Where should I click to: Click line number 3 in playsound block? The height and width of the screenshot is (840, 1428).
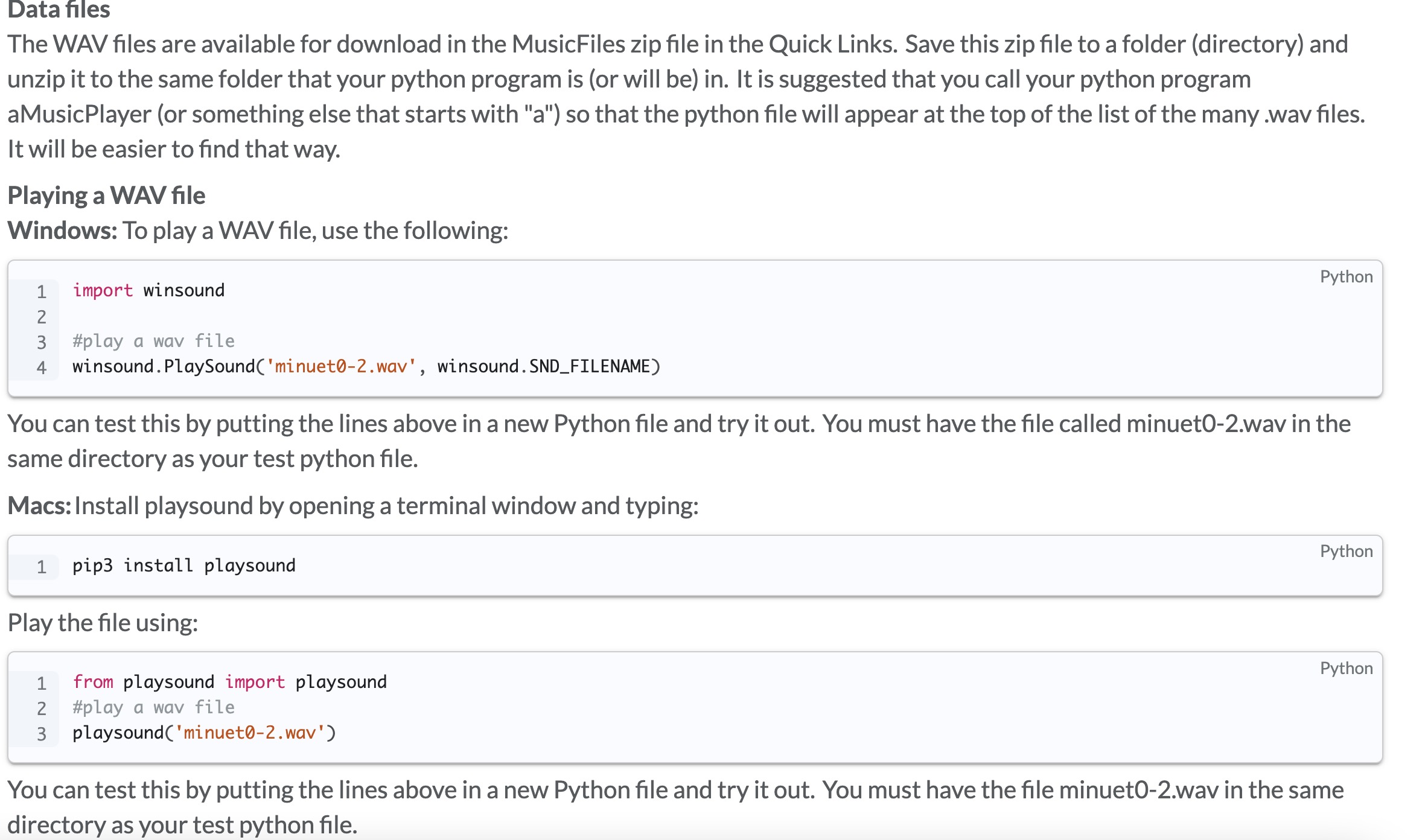41,734
